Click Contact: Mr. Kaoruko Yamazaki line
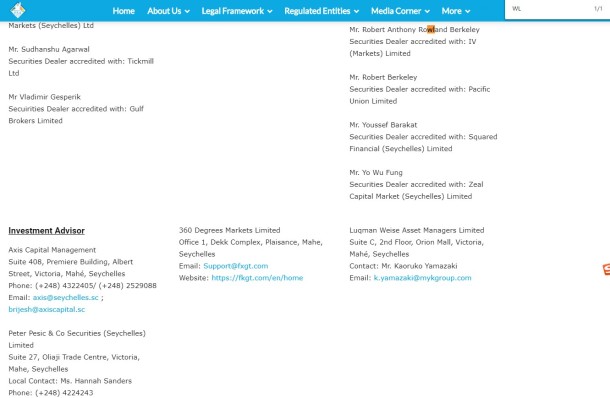This screenshot has height=398, width=610. (403, 266)
